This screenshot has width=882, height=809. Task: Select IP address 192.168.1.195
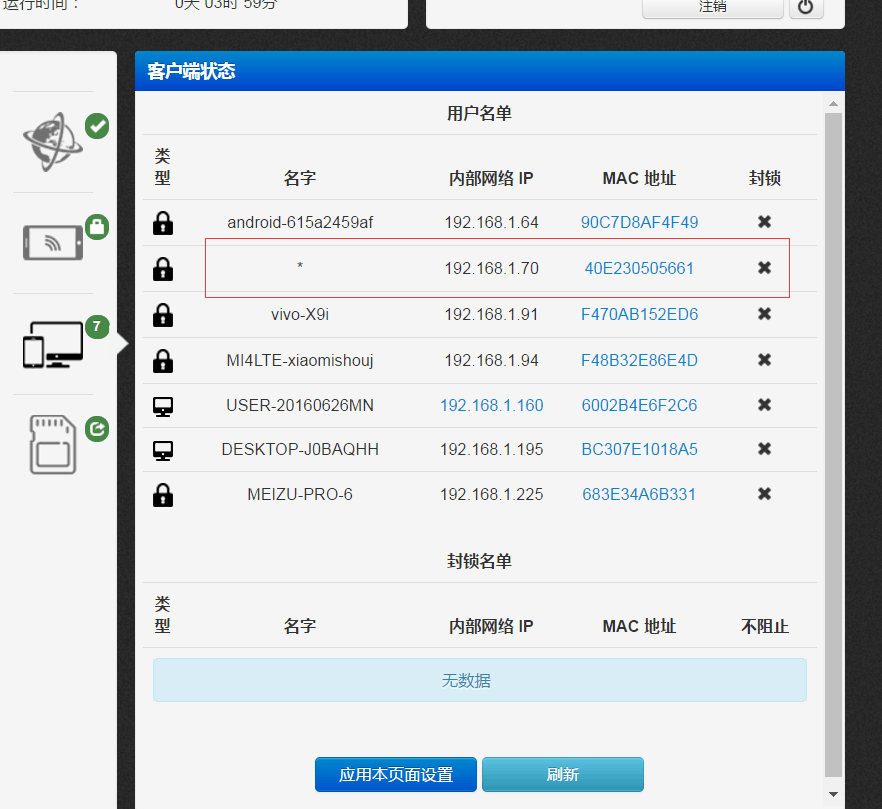(x=492, y=450)
